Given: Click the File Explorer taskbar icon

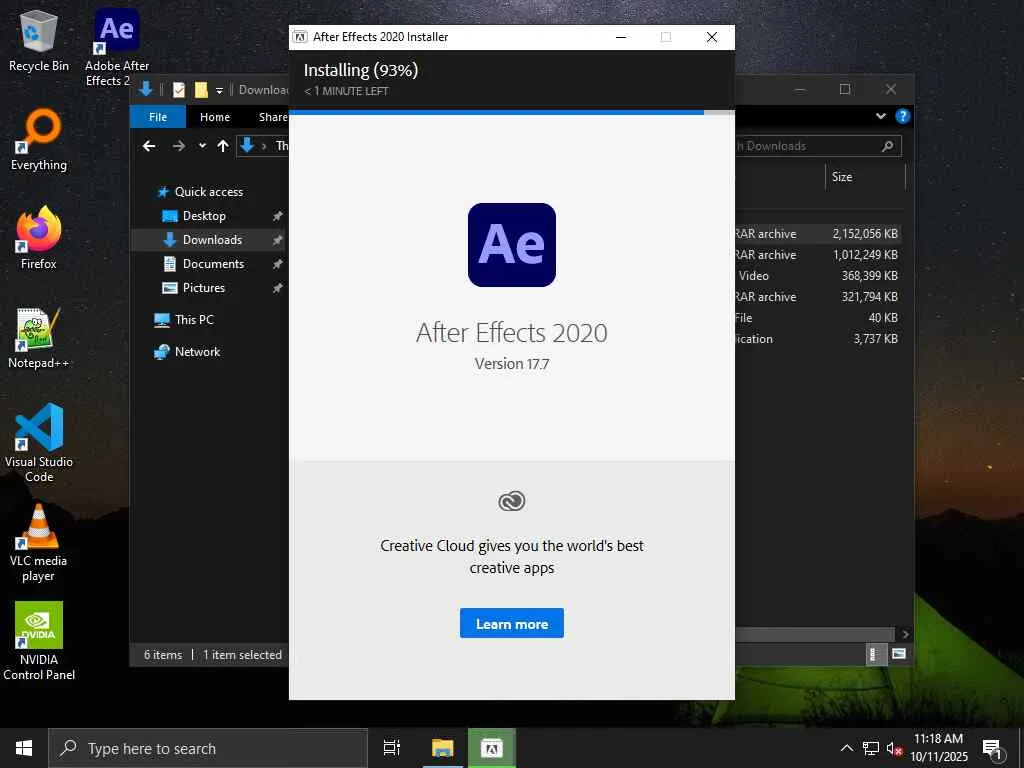Looking at the screenshot, I should pyautogui.click(x=442, y=748).
